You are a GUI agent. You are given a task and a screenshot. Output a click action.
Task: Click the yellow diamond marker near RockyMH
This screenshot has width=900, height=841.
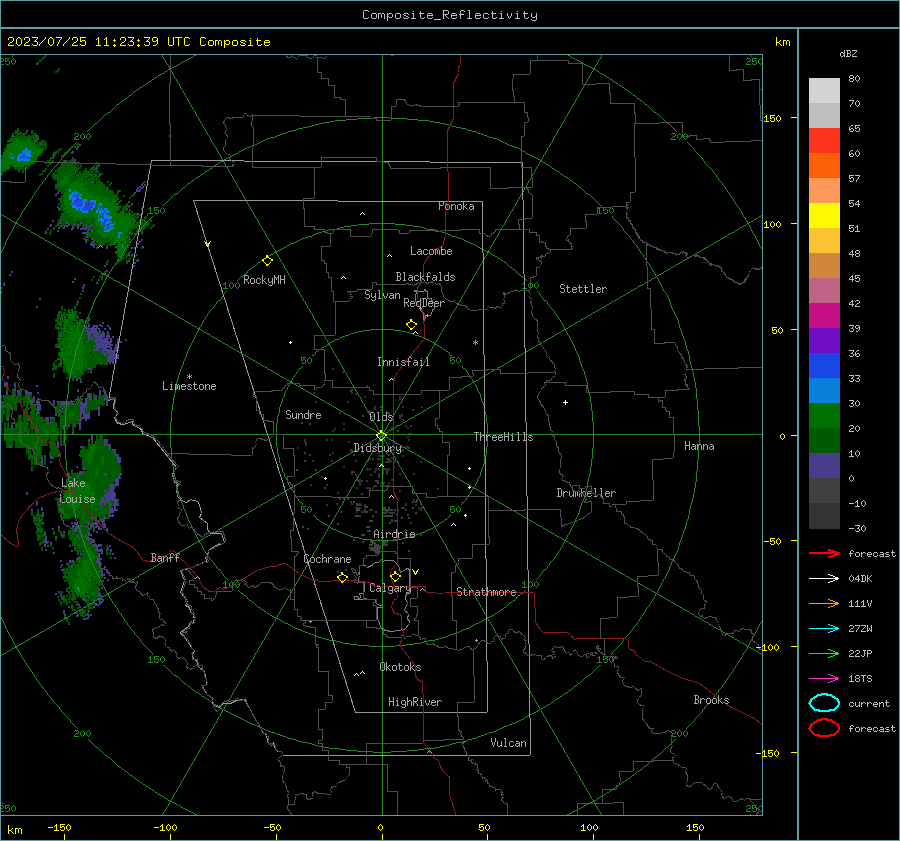click(x=267, y=261)
